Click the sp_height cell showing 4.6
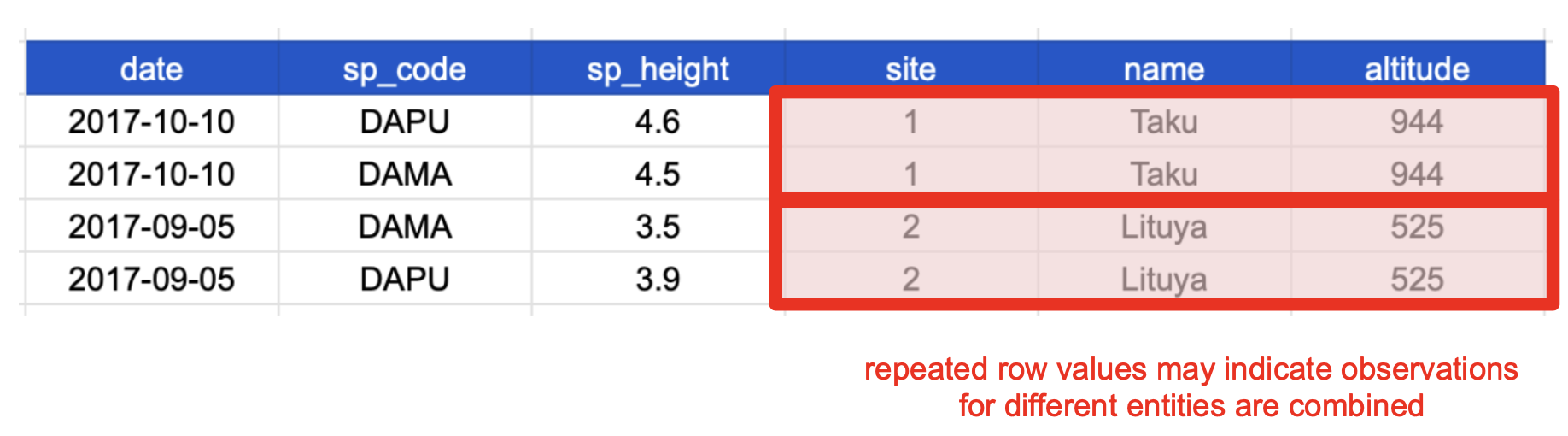The image size is (1568, 436). tap(658, 122)
